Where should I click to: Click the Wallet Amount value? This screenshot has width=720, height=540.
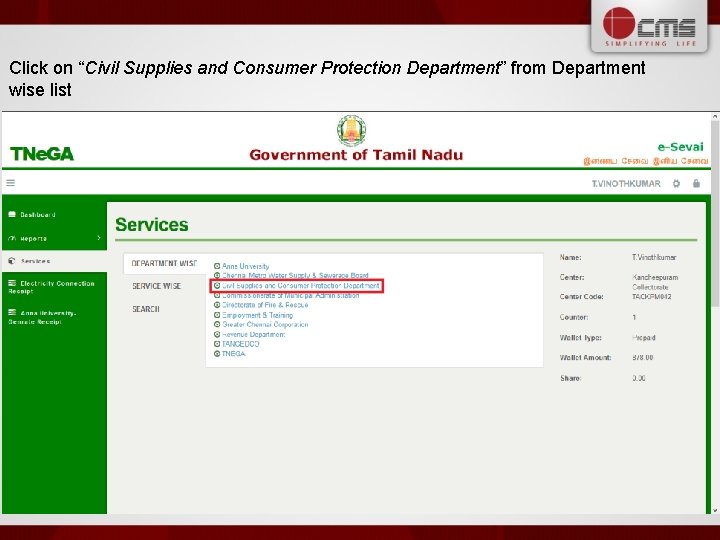click(x=642, y=357)
